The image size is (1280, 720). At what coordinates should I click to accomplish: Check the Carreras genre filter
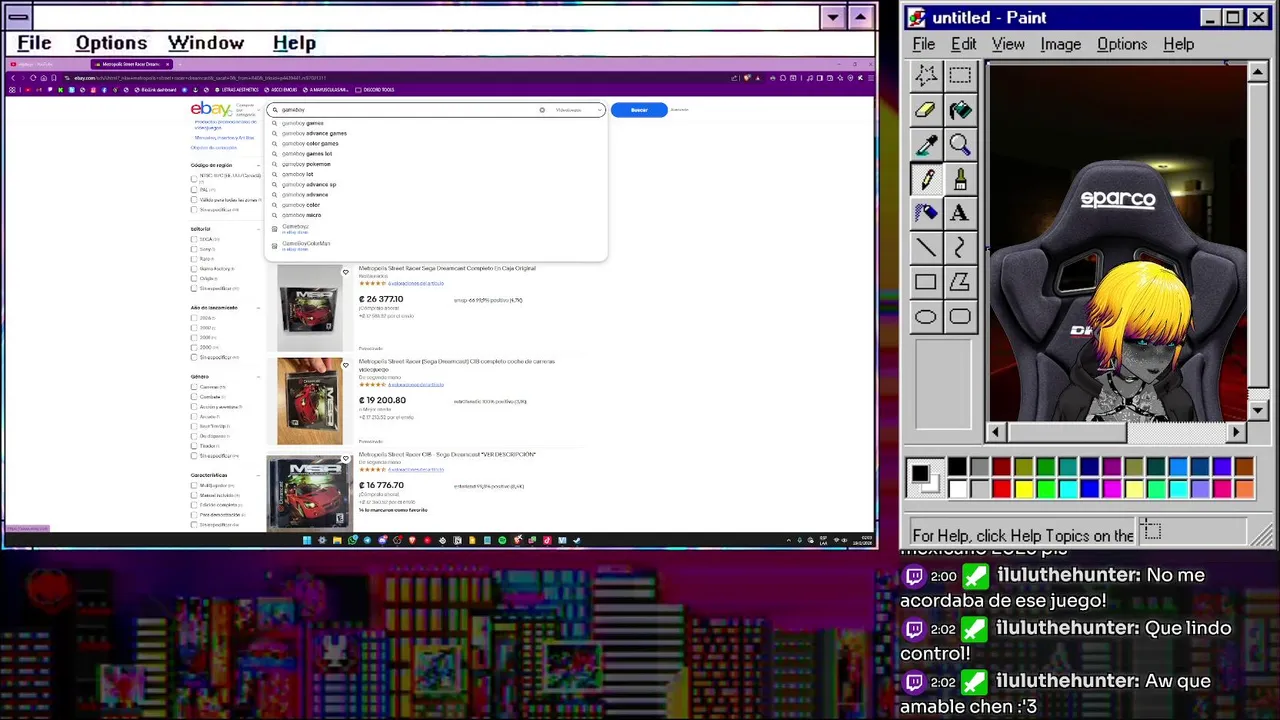(x=194, y=387)
